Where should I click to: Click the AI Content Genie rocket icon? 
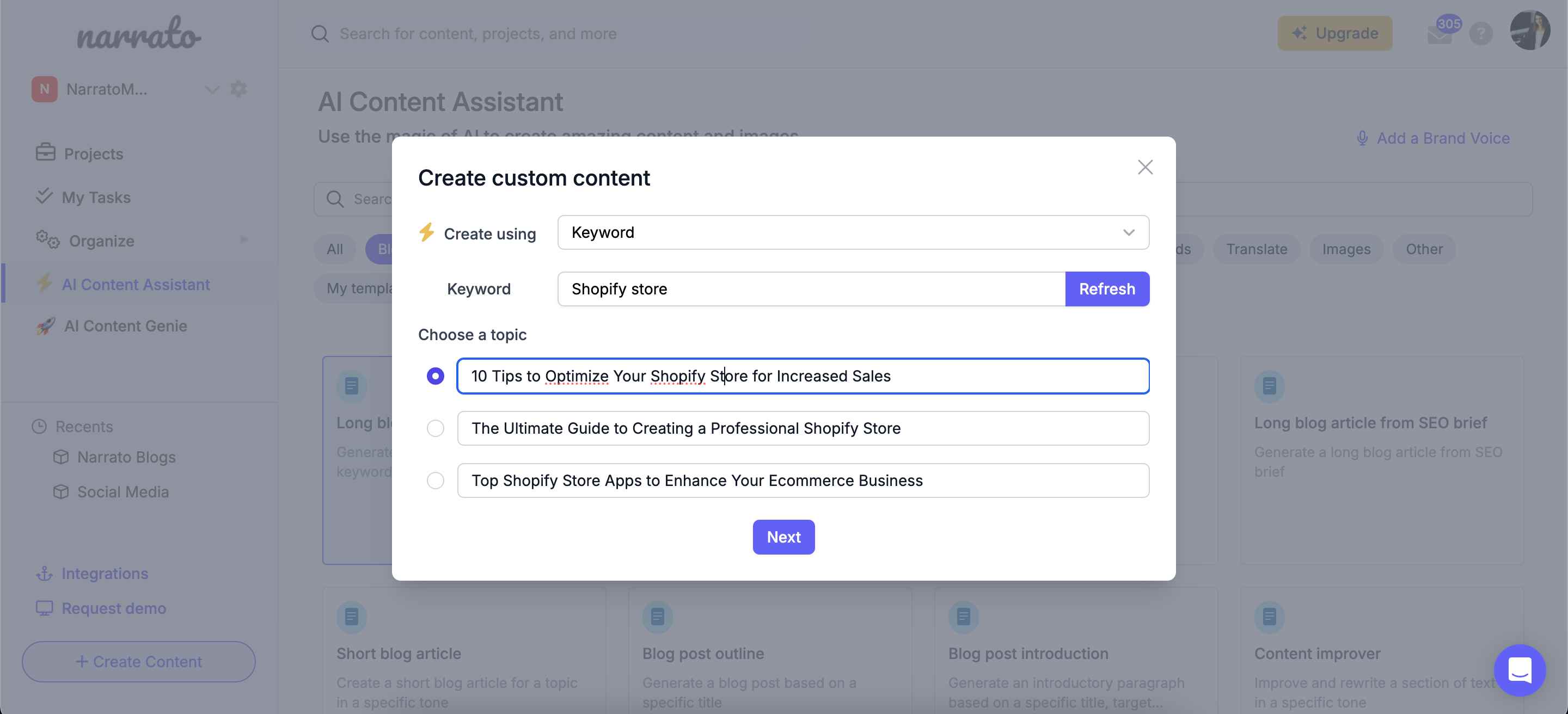[46, 326]
